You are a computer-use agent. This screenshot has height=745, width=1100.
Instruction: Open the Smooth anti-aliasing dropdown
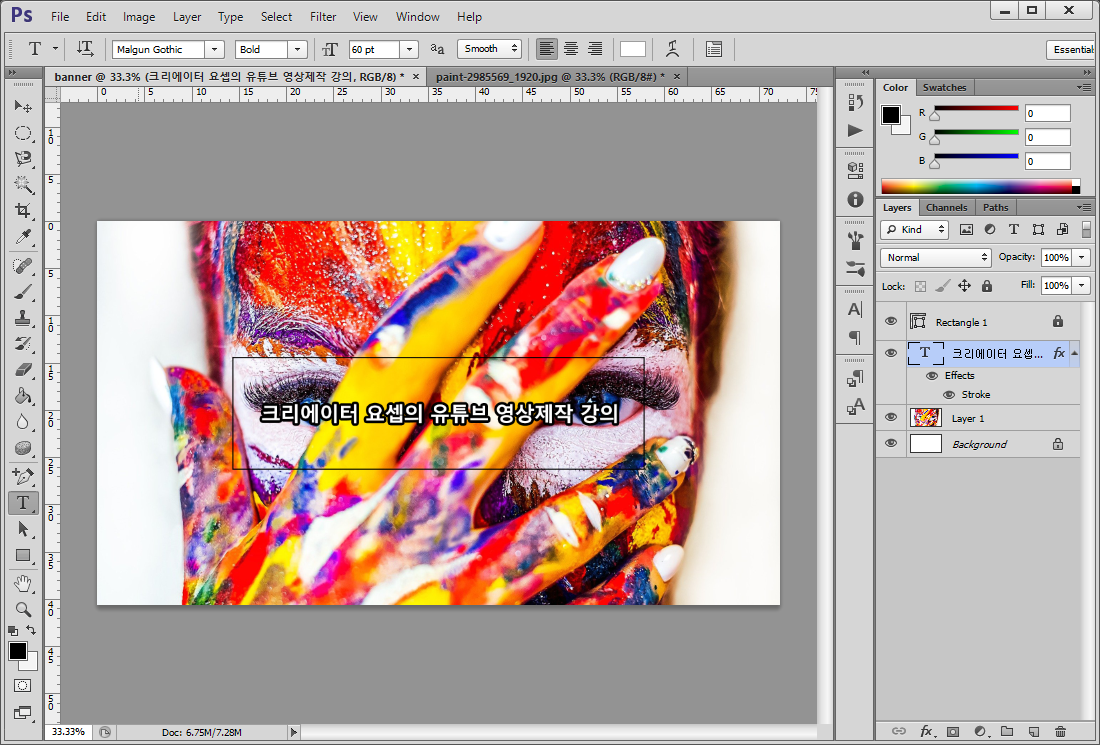pyautogui.click(x=490, y=49)
